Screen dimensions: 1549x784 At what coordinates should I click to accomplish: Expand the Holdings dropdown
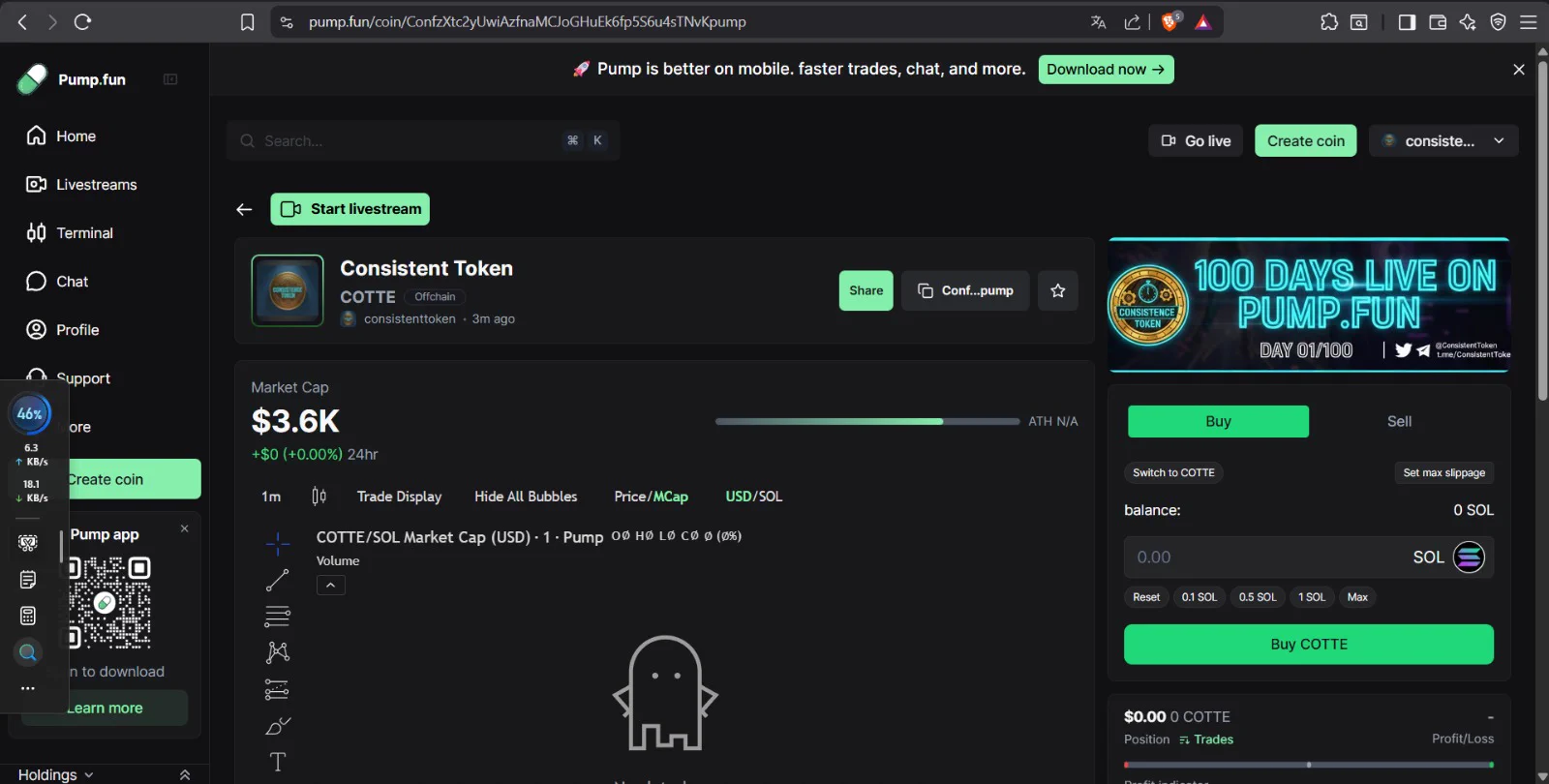click(x=56, y=774)
